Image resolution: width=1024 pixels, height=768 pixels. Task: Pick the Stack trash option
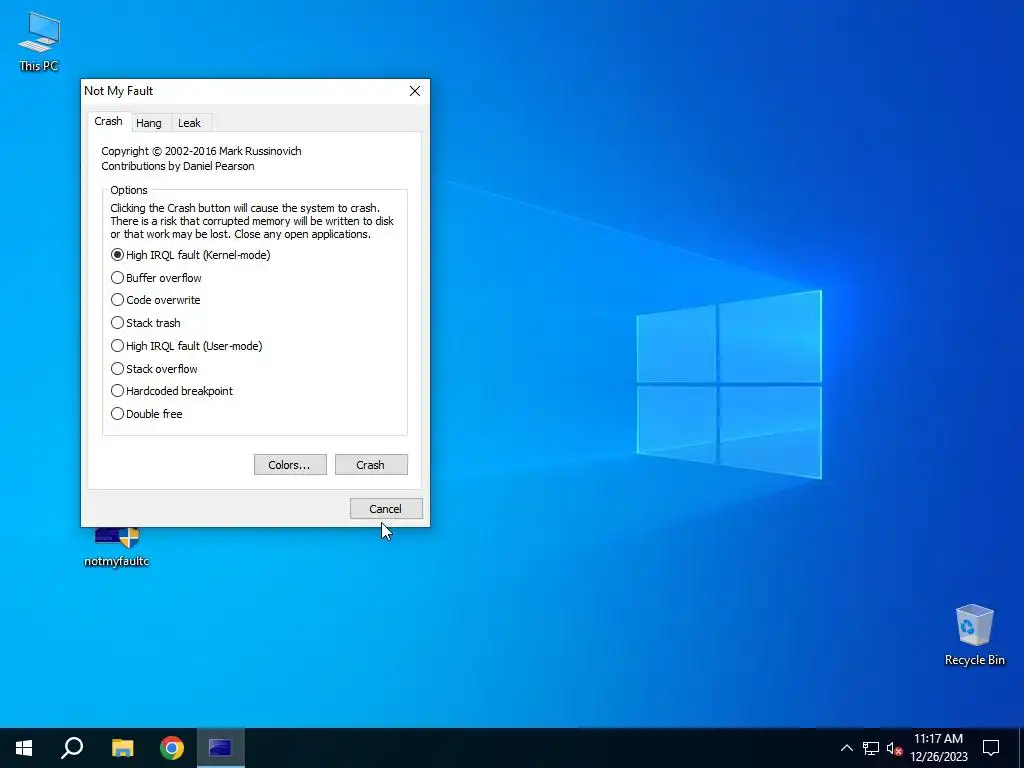point(146,323)
